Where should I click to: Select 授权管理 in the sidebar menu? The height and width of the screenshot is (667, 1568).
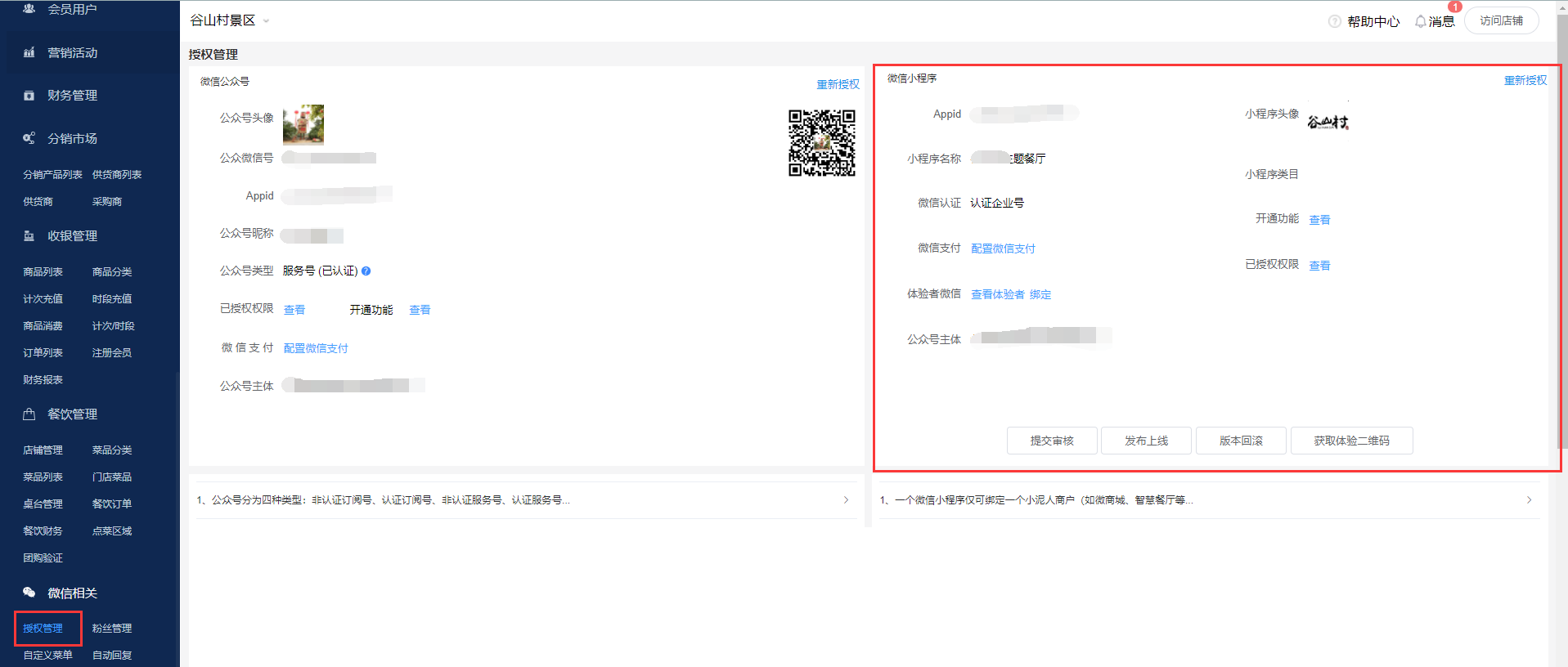click(43, 628)
